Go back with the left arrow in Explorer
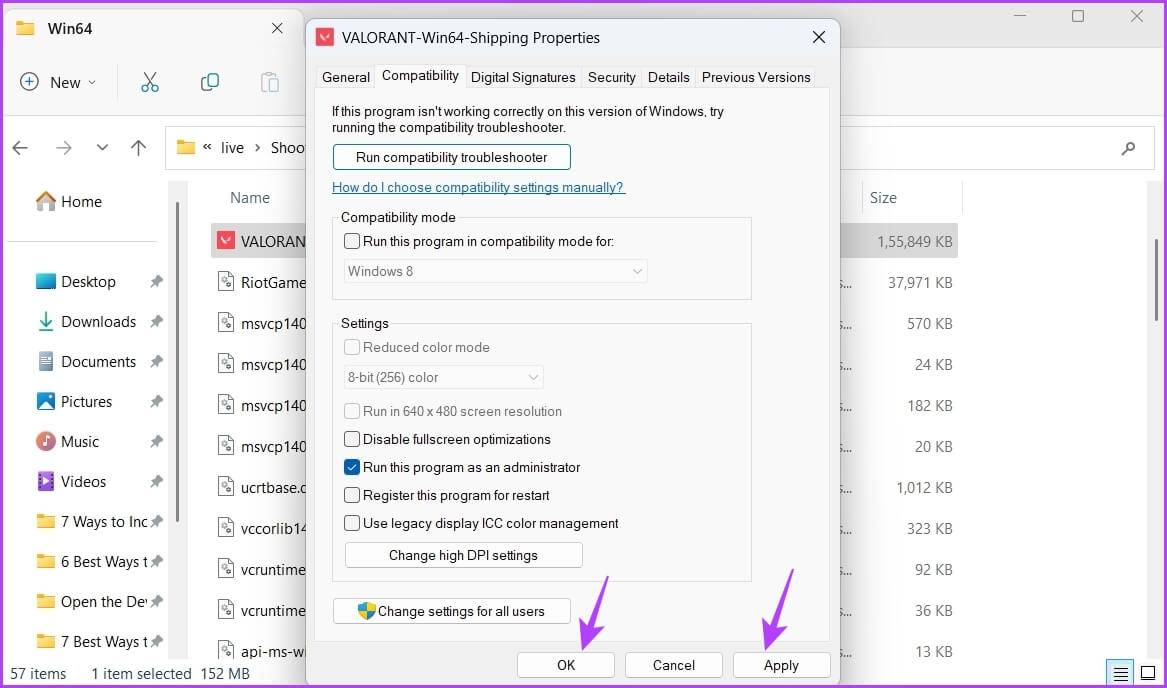The height and width of the screenshot is (688, 1167). (20, 147)
